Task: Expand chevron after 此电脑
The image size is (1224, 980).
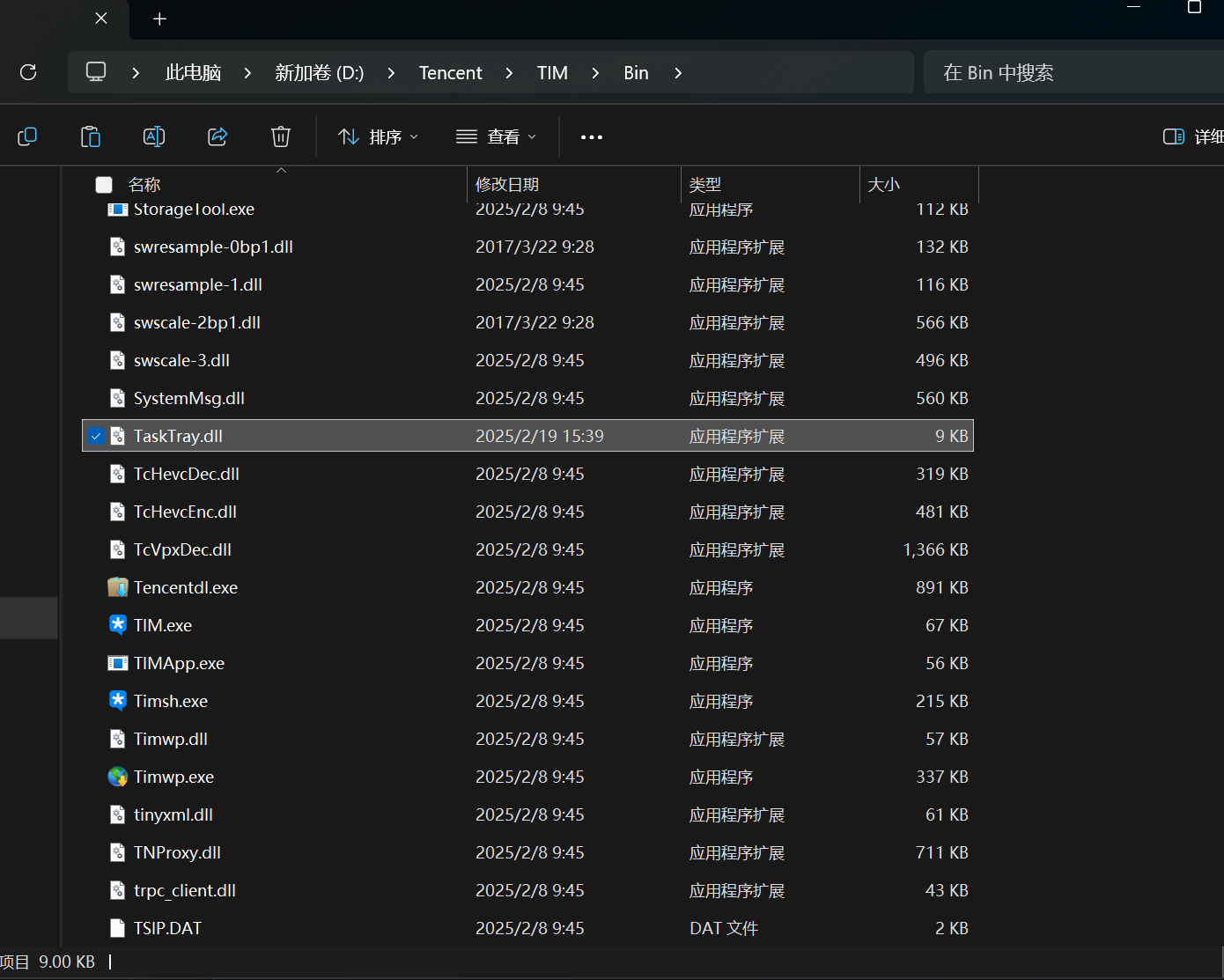Action: coord(247,73)
